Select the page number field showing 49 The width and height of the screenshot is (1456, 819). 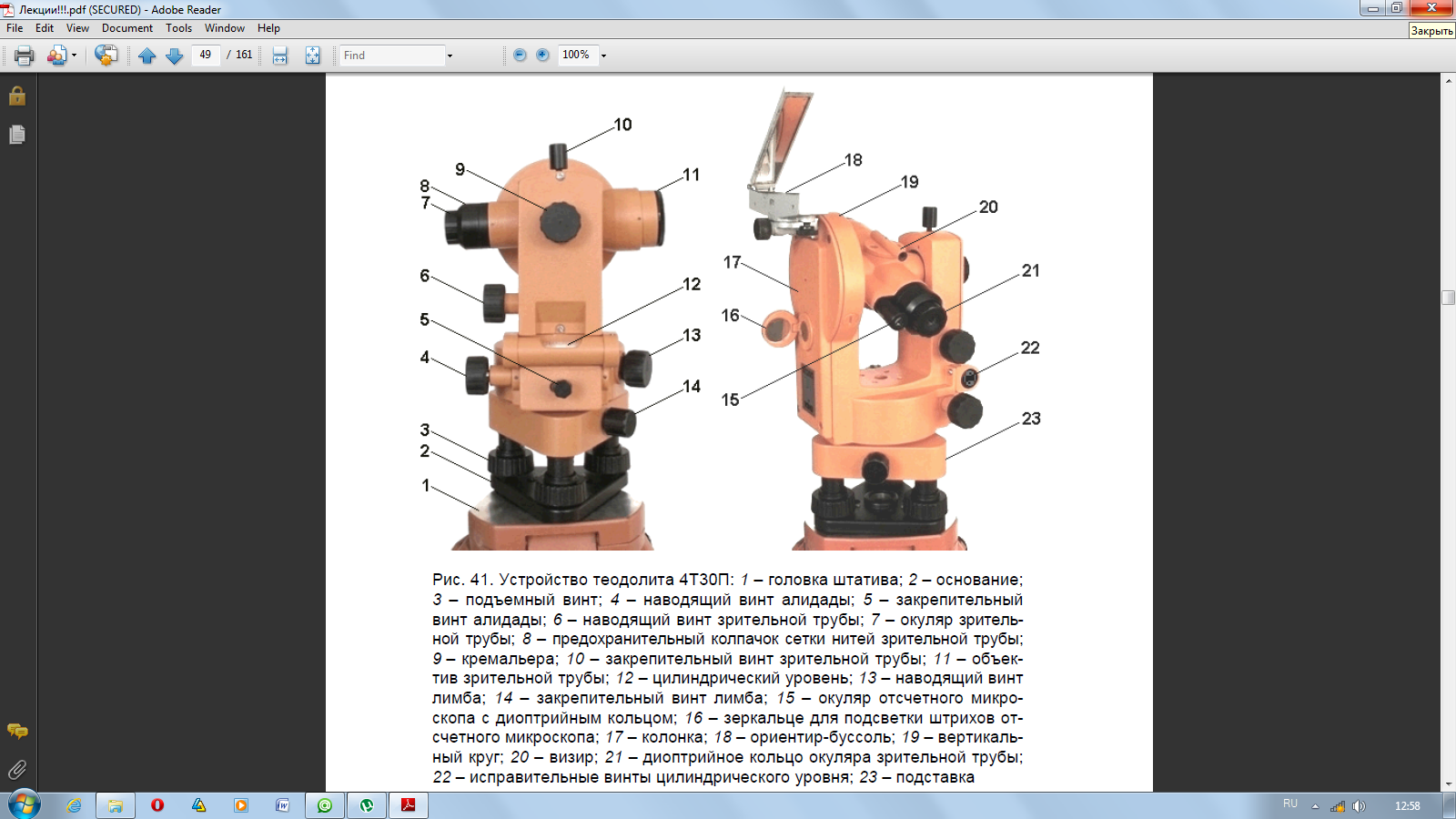tap(206, 55)
